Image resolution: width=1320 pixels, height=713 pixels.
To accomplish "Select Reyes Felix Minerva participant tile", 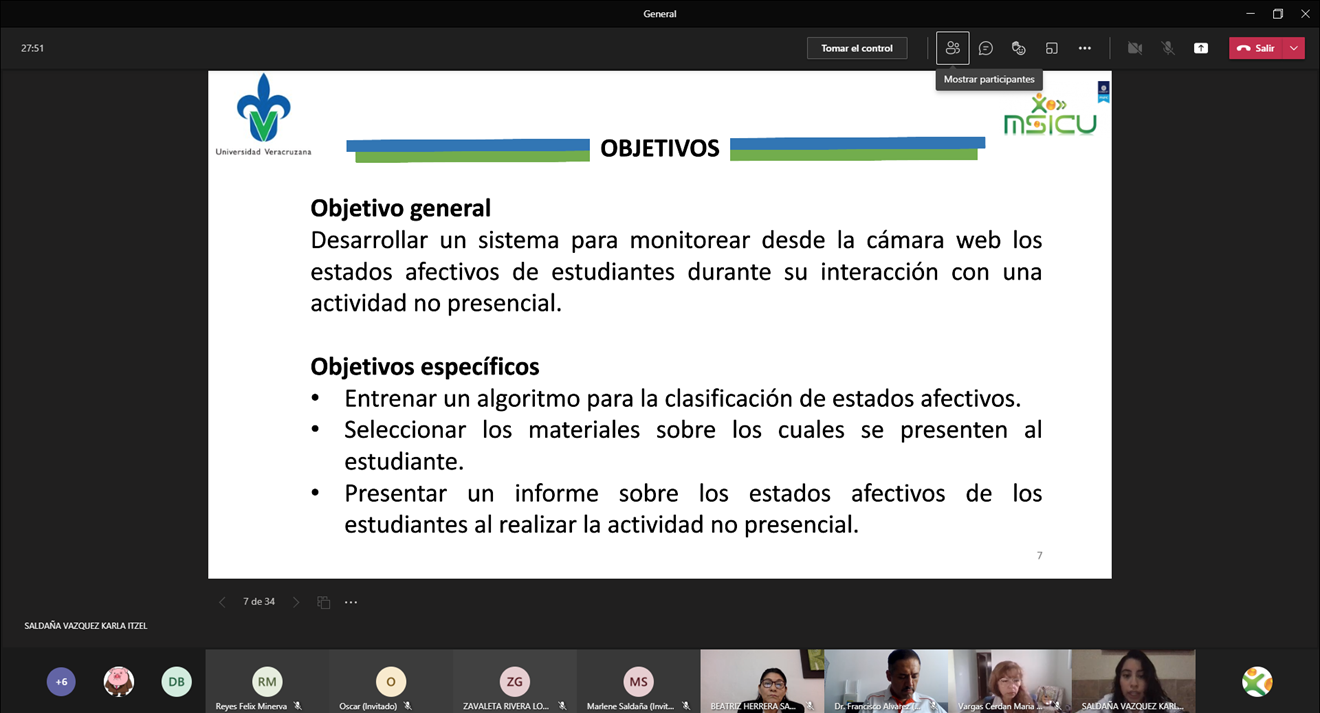I will (267, 682).
